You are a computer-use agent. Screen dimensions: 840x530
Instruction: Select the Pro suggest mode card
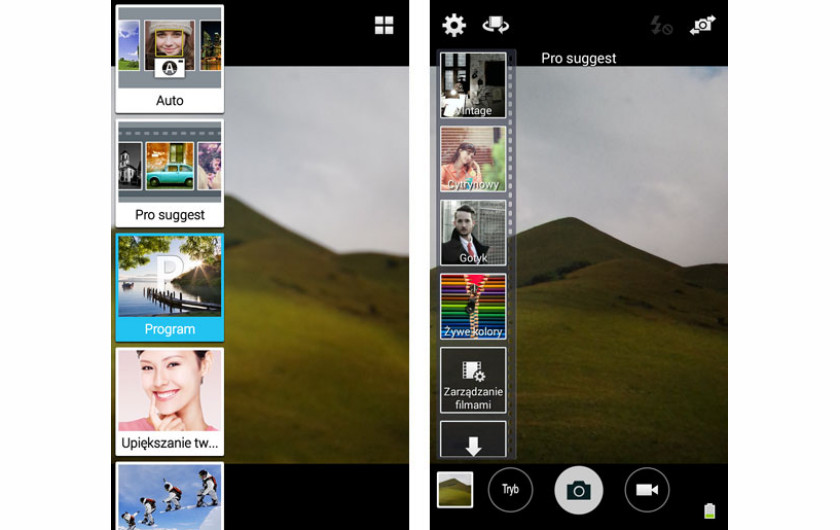(x=170, y=174)
